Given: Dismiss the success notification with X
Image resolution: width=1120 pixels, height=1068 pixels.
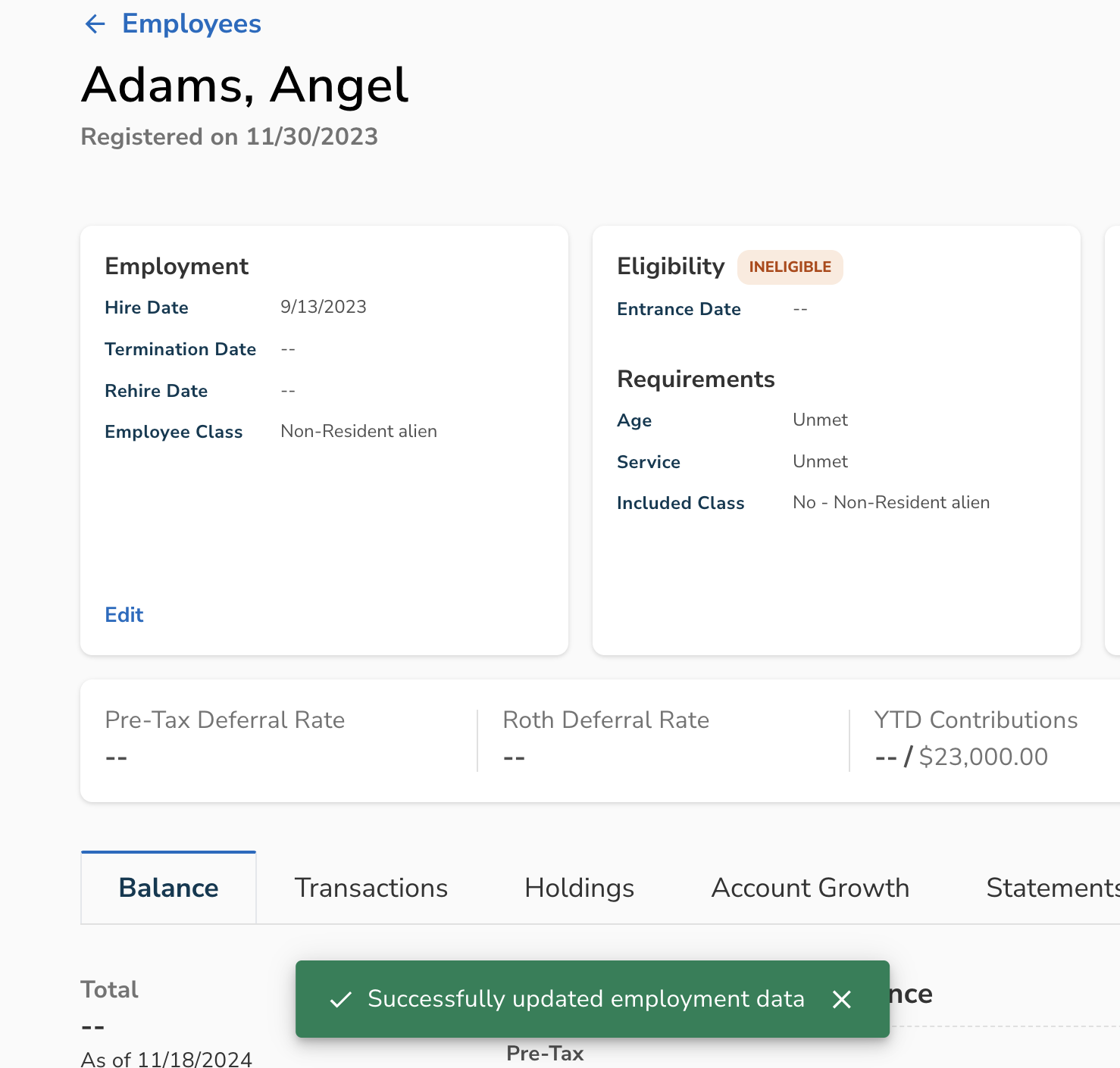Looking at the screenshot, I should (841, 999).
